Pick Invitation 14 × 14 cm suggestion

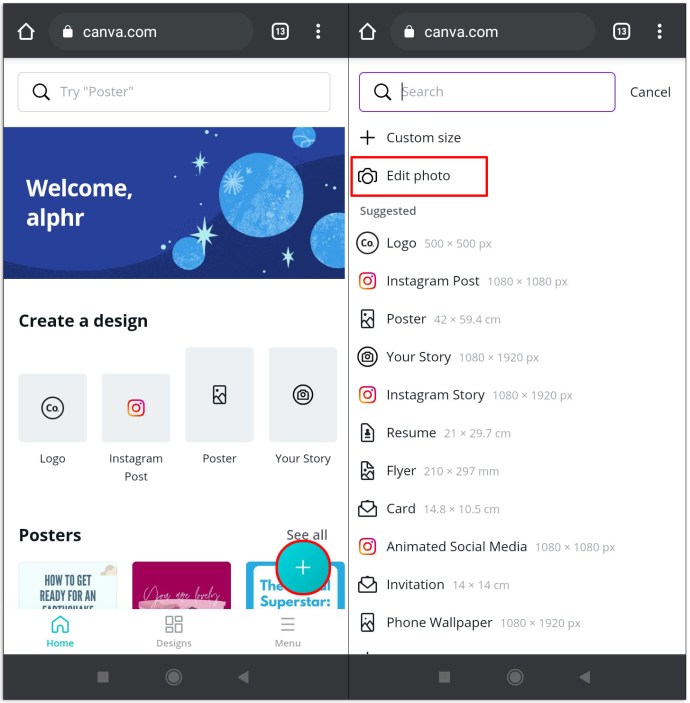[434, 585]
